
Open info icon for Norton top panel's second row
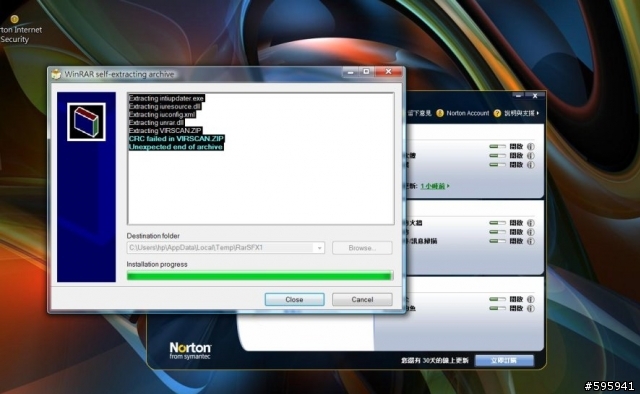[x=531, y=156]
